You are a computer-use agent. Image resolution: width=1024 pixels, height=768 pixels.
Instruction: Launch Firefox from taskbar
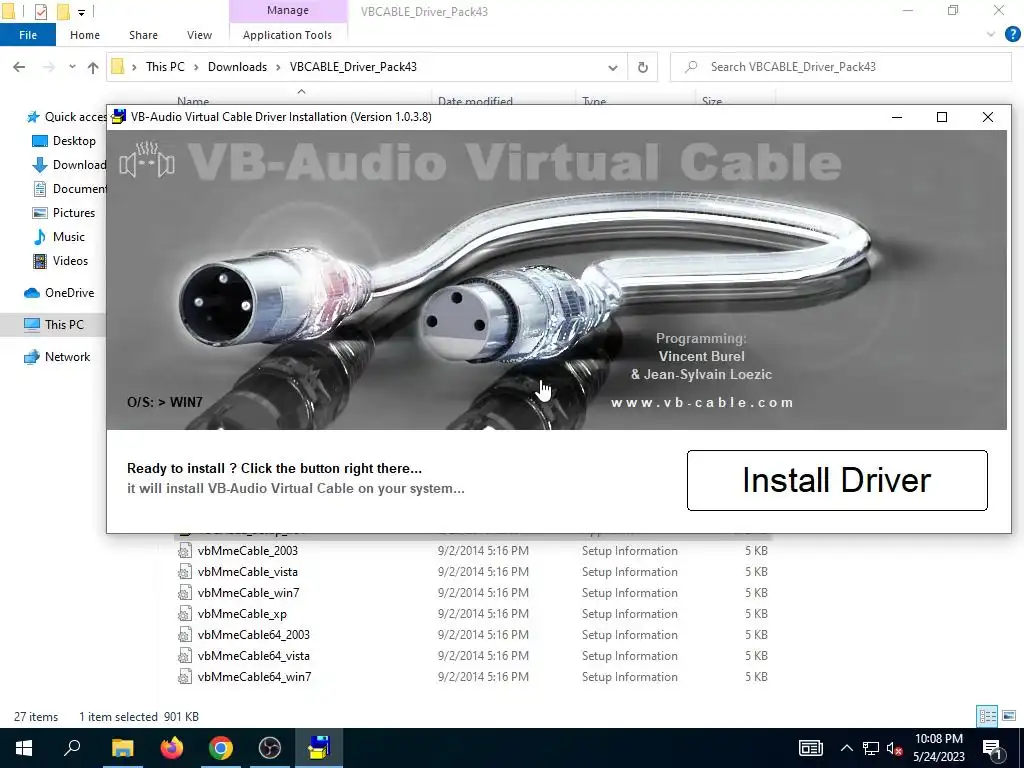click(172, 748)
